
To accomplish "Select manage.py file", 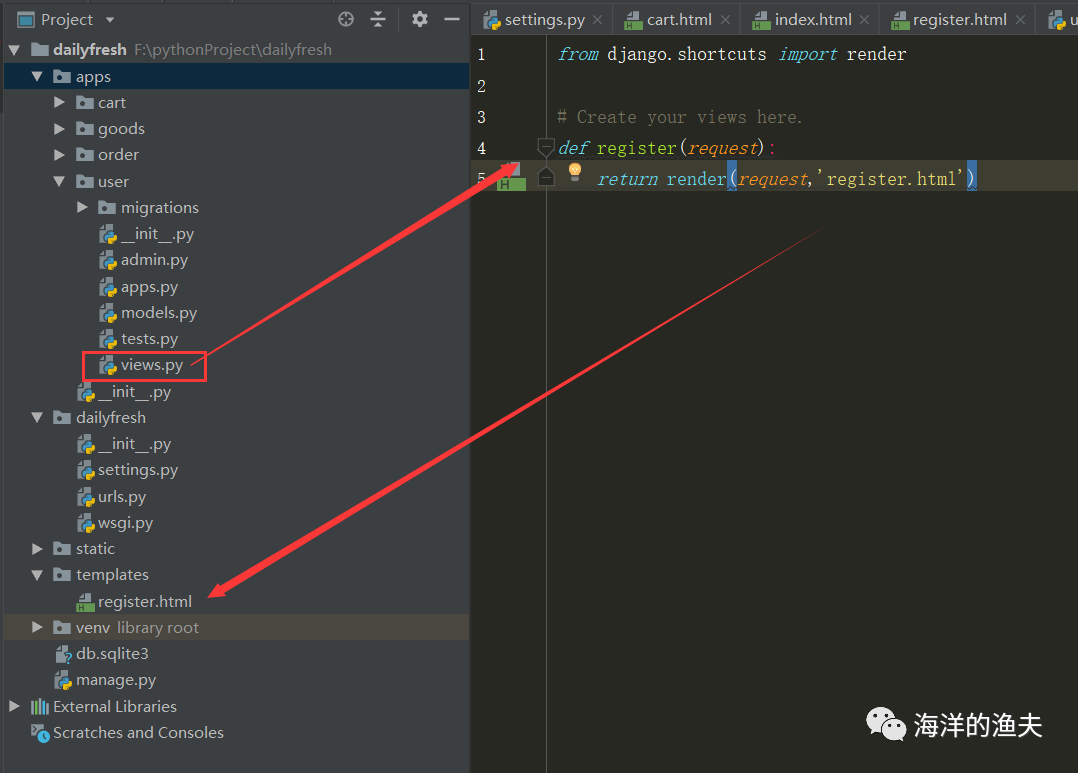I will tap(116, 680).
